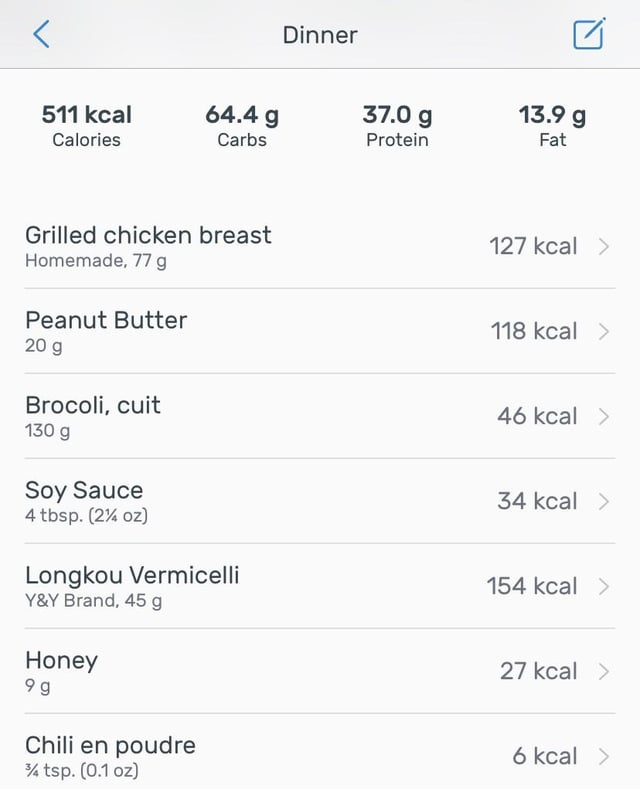The height and width of the screenshot is (789, 640).
Task: Tap the 13.9 g Fat summary
Action: (552, 126)
